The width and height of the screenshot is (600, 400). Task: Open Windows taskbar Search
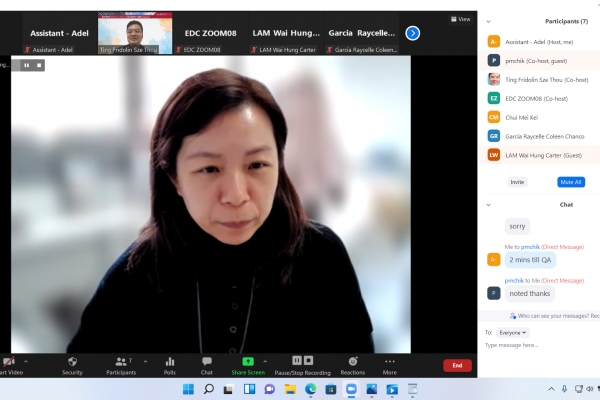point(209,389)
